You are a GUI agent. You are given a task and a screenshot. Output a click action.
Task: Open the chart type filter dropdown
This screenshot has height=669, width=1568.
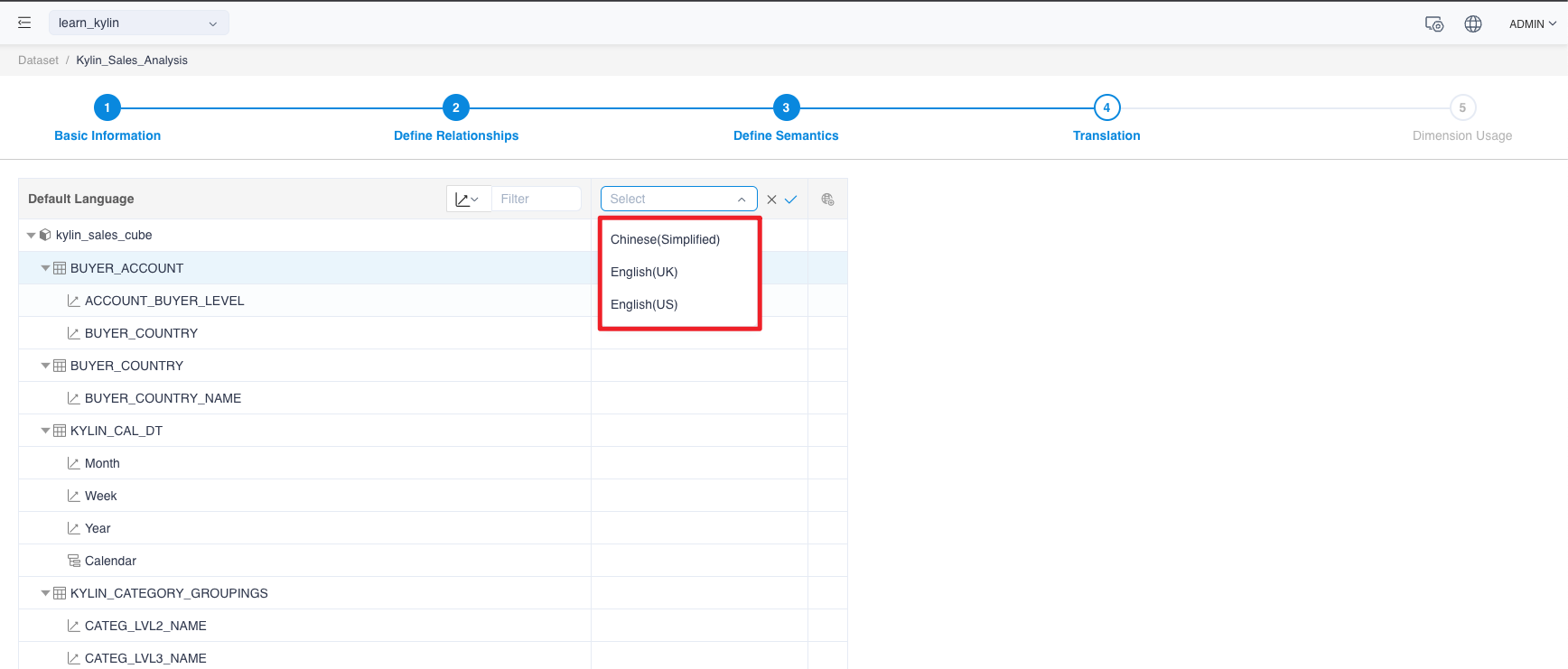point(468,200)
